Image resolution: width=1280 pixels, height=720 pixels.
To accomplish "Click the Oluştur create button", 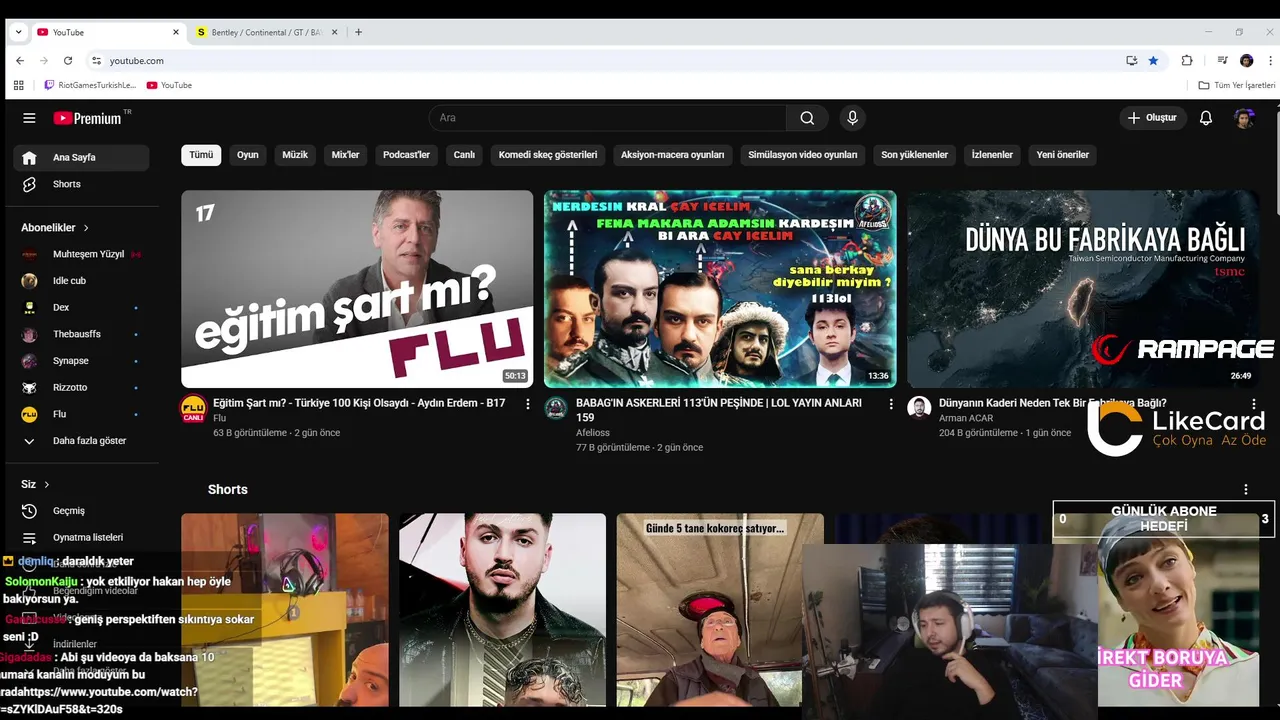I will pos(1152,118).
